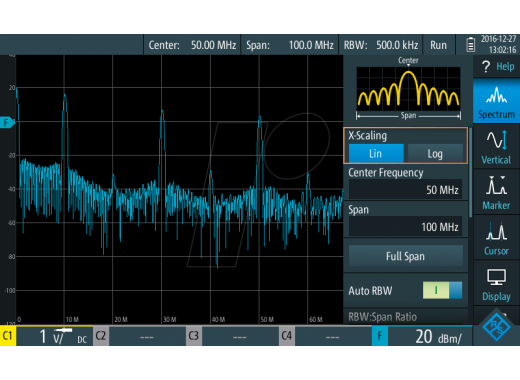Click the menu panel scrollbar
This screenshot has height=380, width=520.
click(470, 172)
